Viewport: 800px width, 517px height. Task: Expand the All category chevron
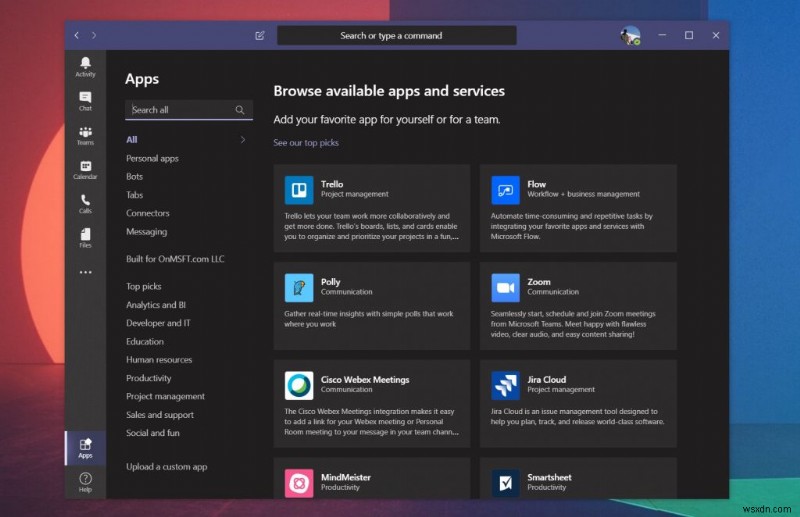(242, 140)
